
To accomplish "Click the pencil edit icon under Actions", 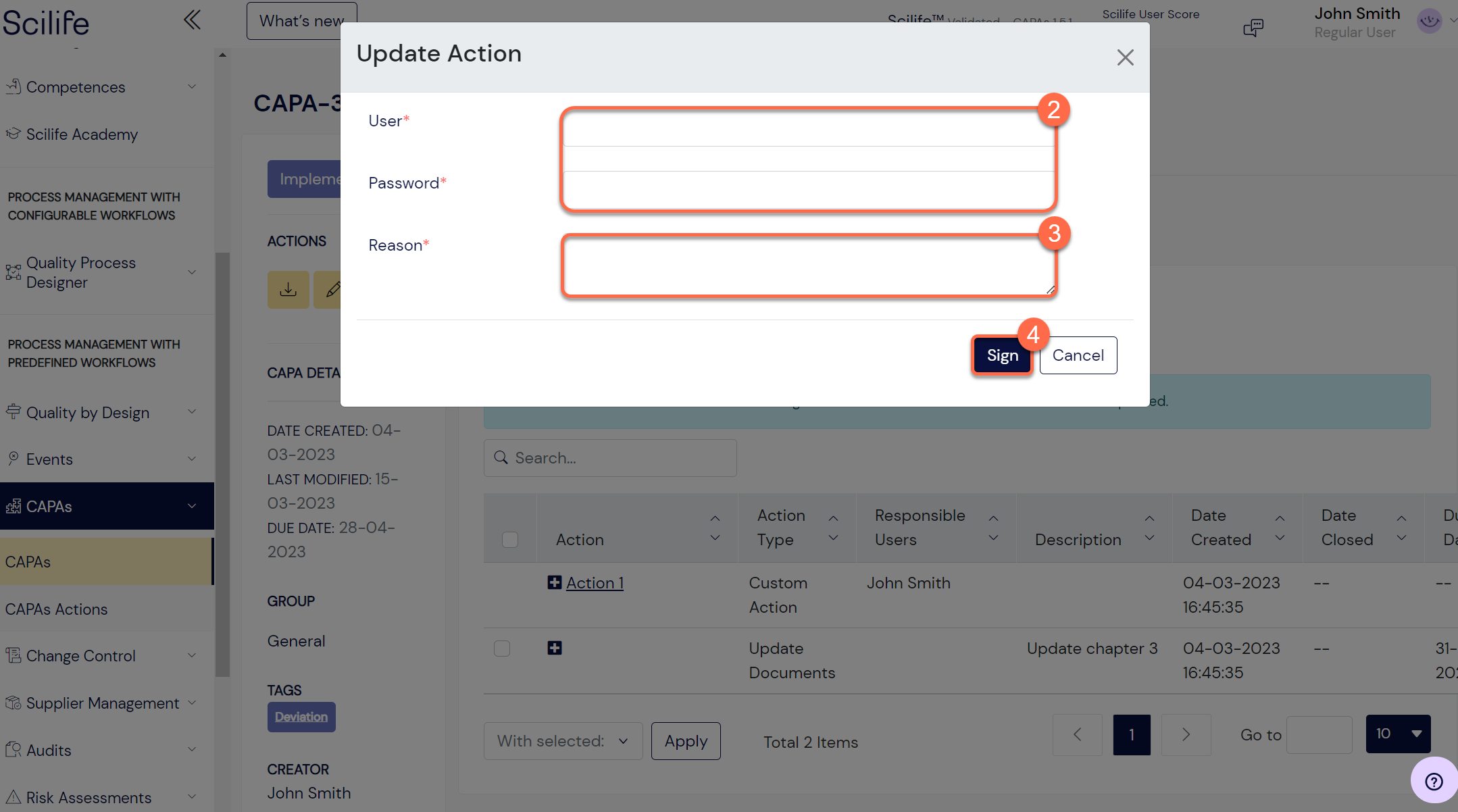I will (x=329, y=290).
